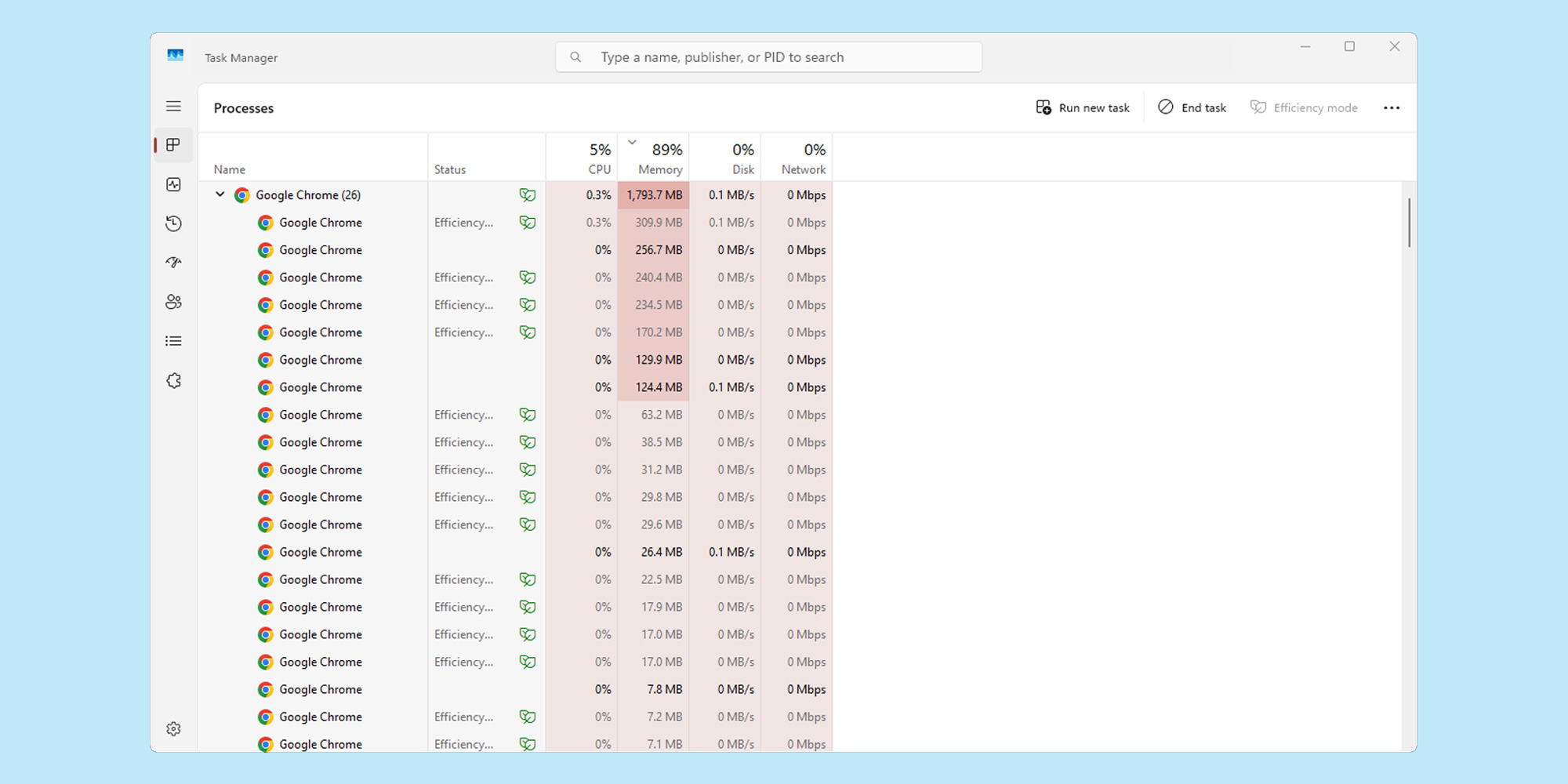Open the Users panel
This screenshot has width=1568, height=784.
(x=173, y=302)
